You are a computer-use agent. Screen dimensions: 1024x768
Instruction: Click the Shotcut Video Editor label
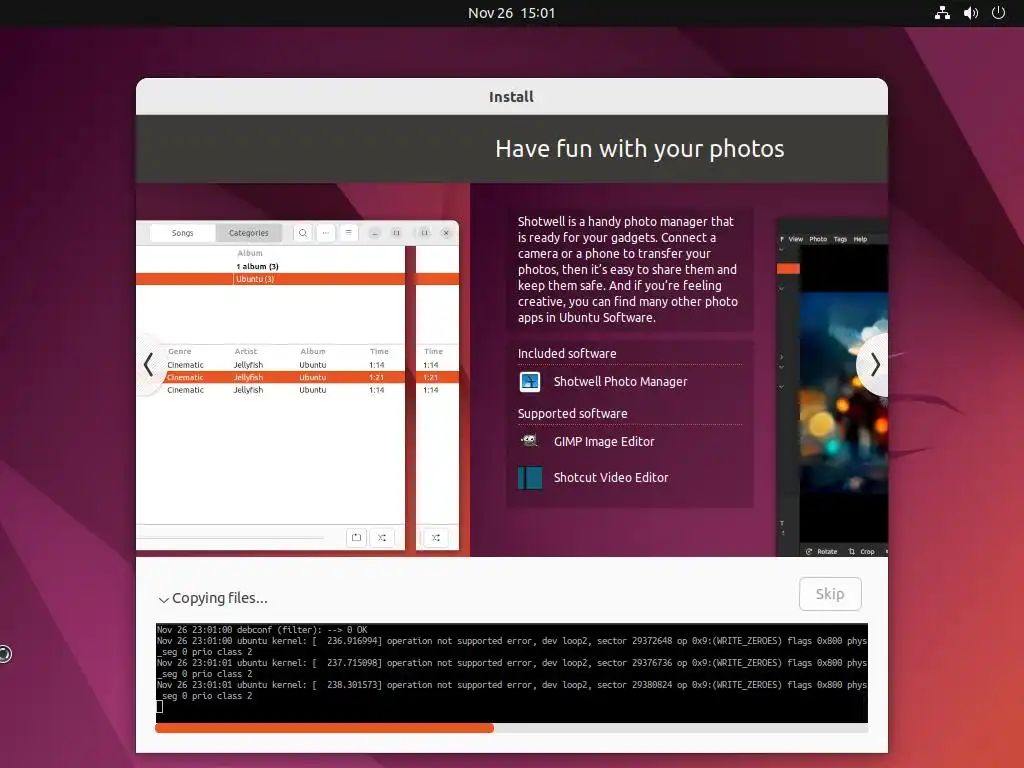pyautogui.click(x=611, y=477)
